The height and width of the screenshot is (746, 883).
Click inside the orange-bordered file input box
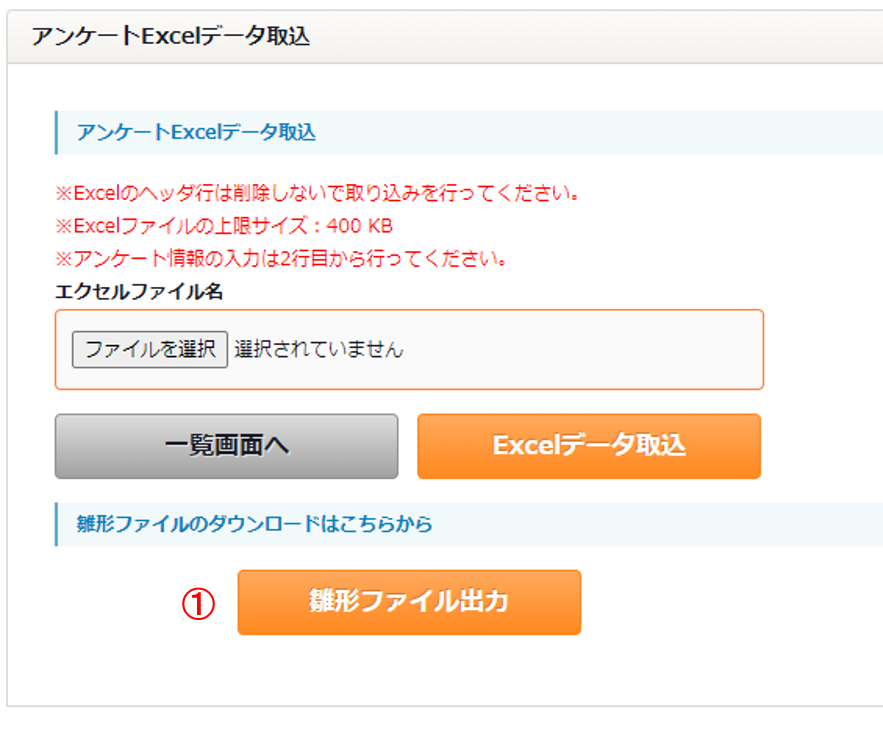409,350
